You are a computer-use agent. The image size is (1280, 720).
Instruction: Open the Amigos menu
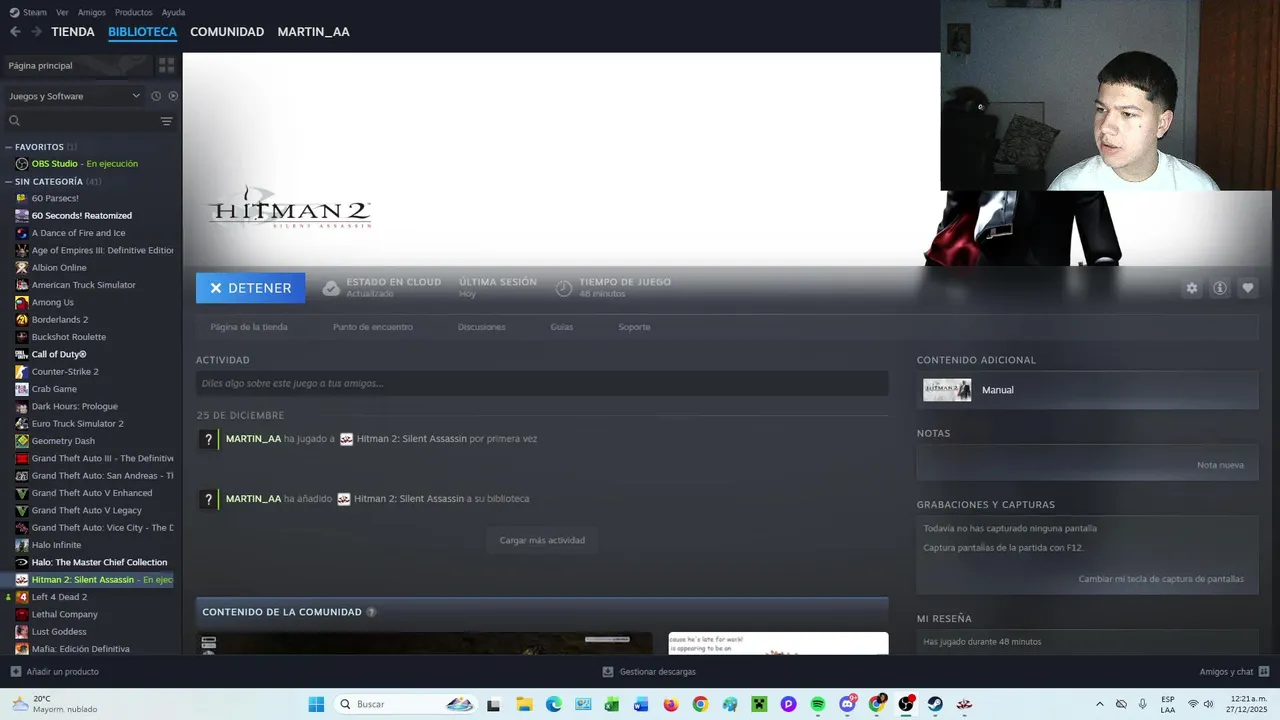(91, 12)
